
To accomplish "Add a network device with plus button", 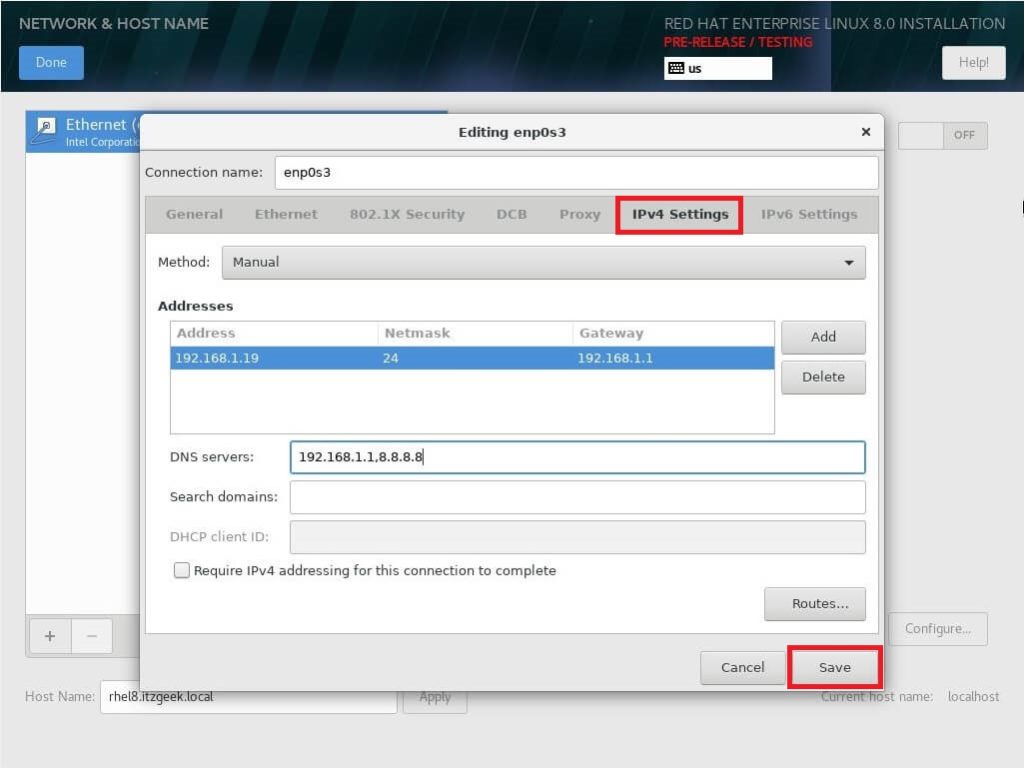I will [50, 635].
